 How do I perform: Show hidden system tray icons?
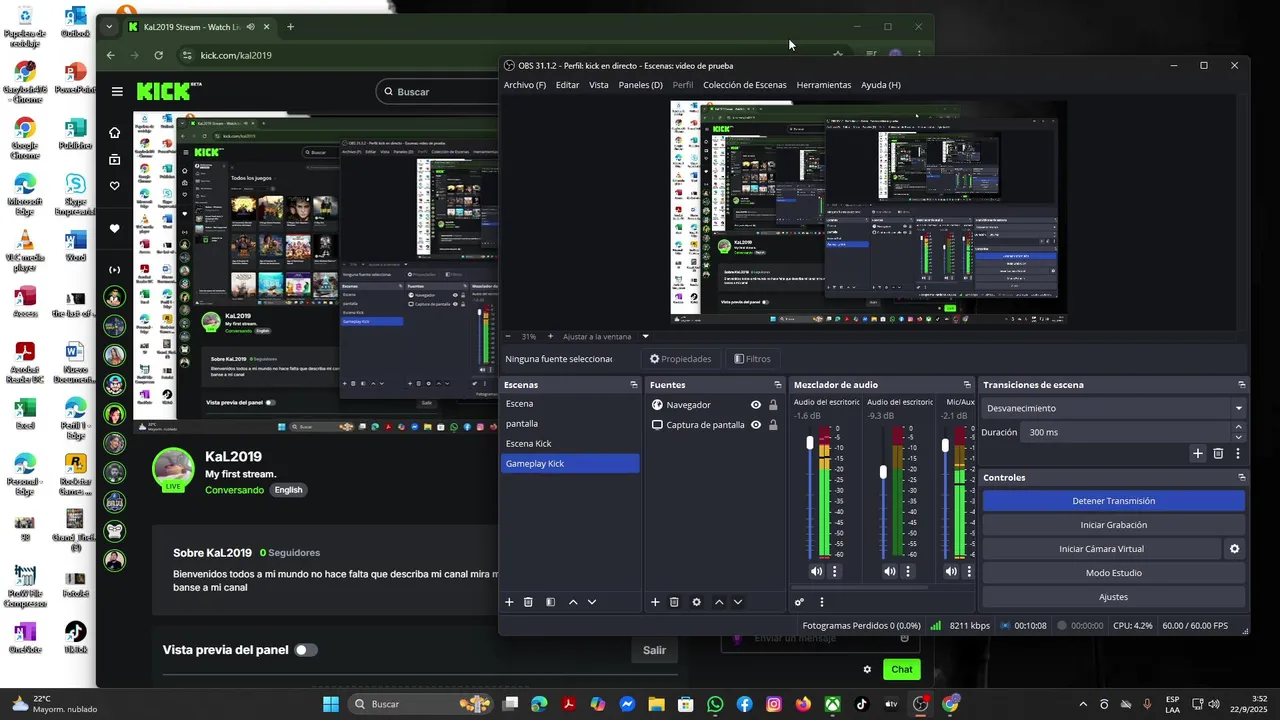coord(1083,704)
